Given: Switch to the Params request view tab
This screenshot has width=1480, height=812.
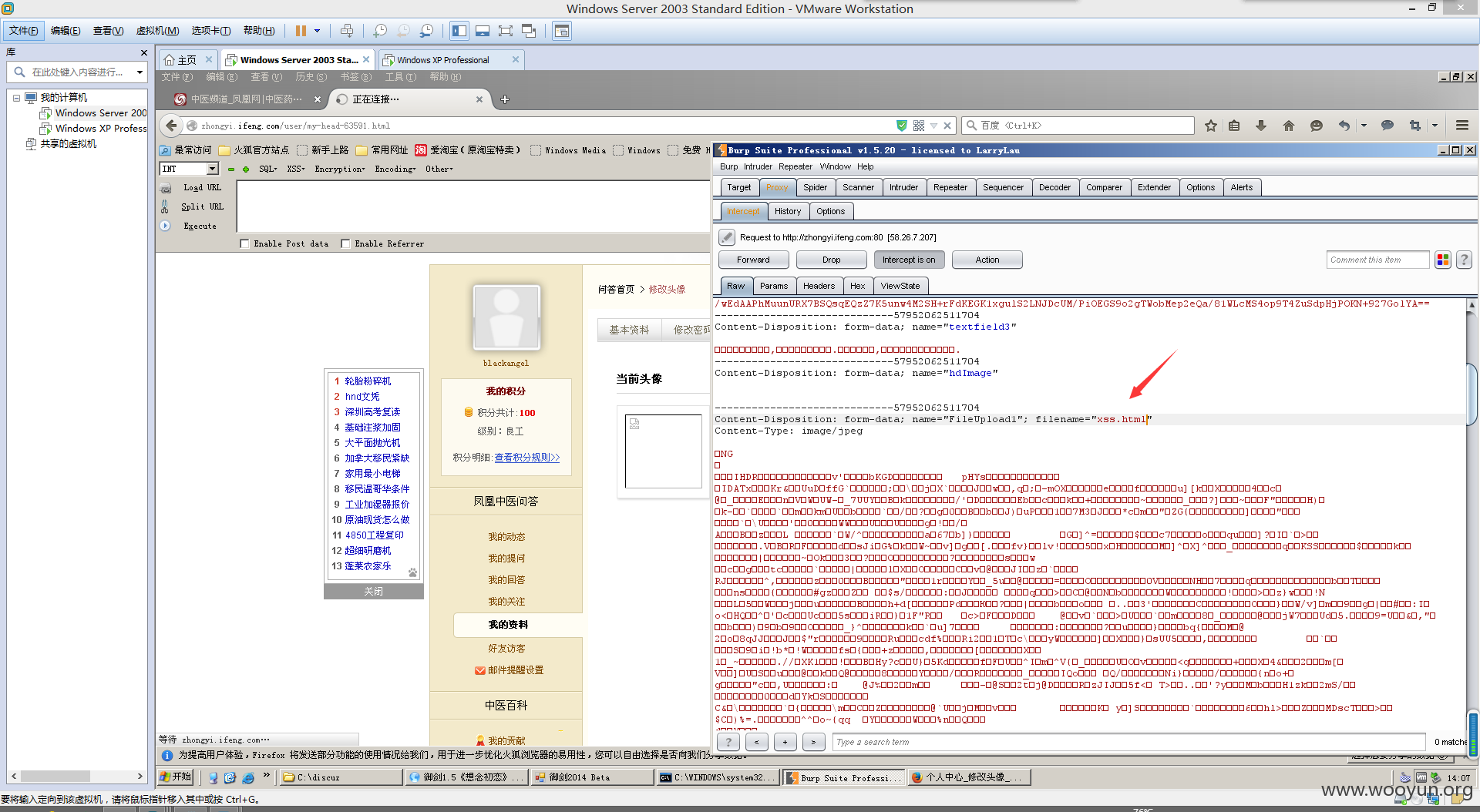Looking at the screenshot, I should (774, 286).
